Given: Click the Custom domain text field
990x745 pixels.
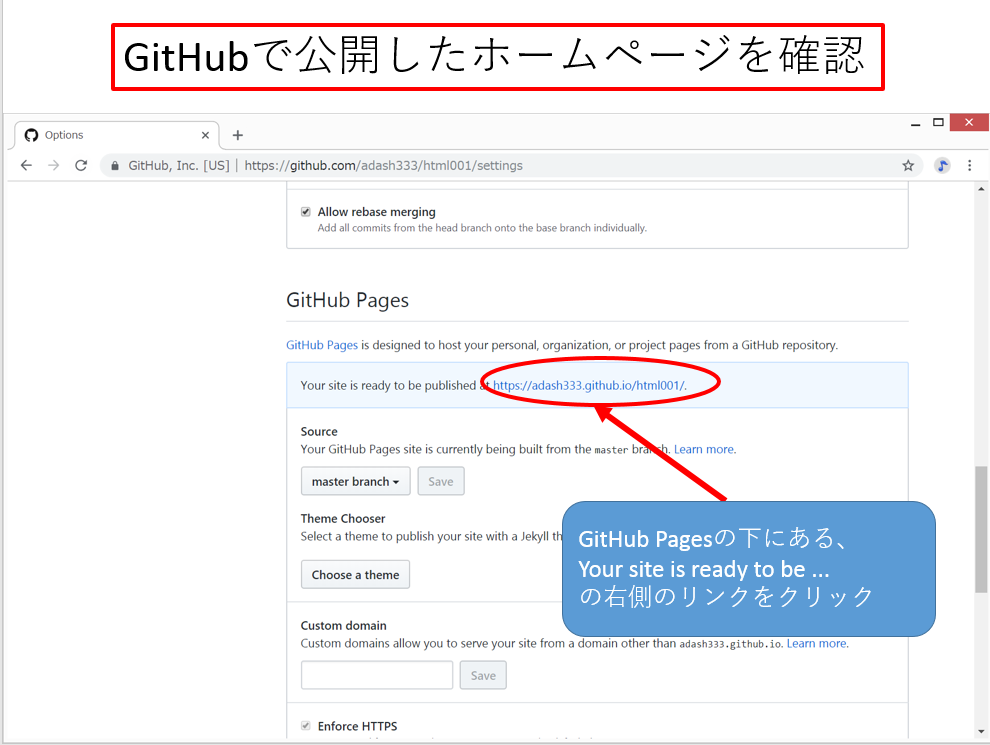Looking at the screenshot, I should point(377,675).
